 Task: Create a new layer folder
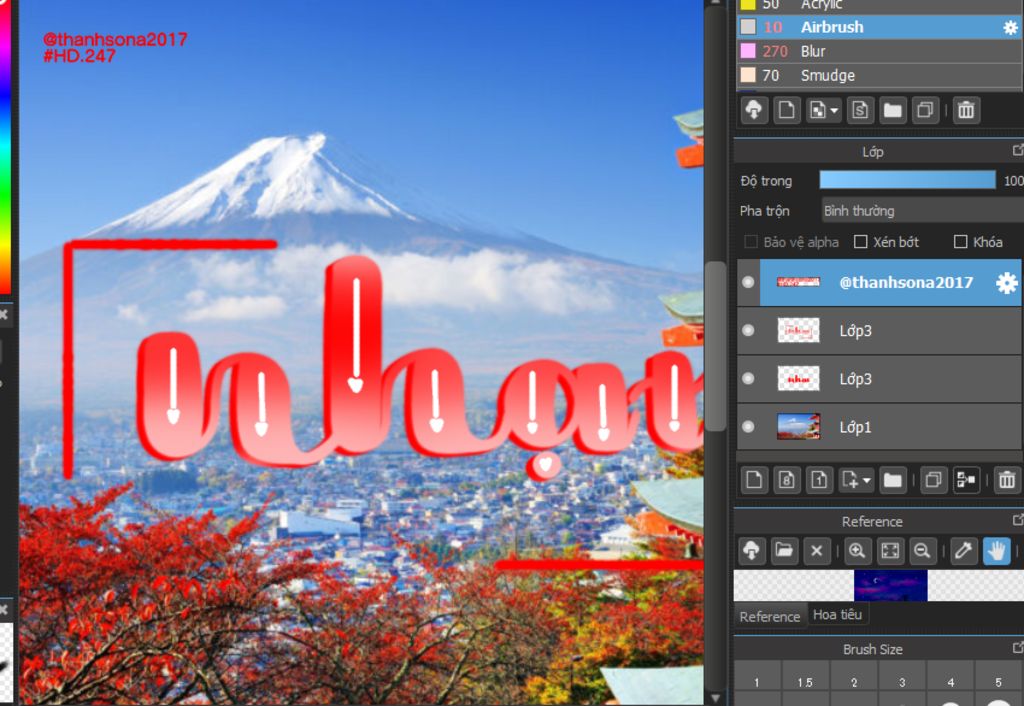893,481
